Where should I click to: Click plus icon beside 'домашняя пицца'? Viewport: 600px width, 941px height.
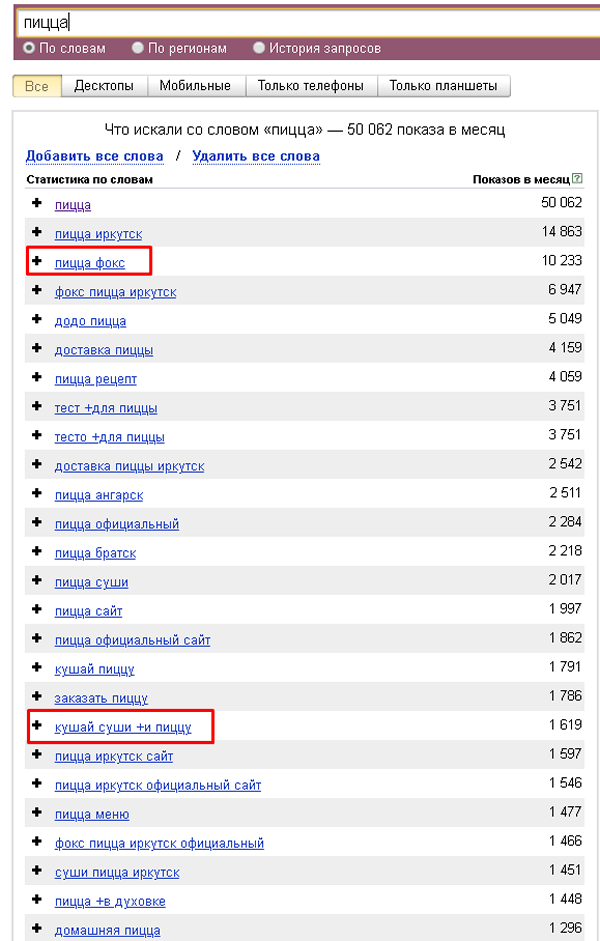[x=37, y=929]
